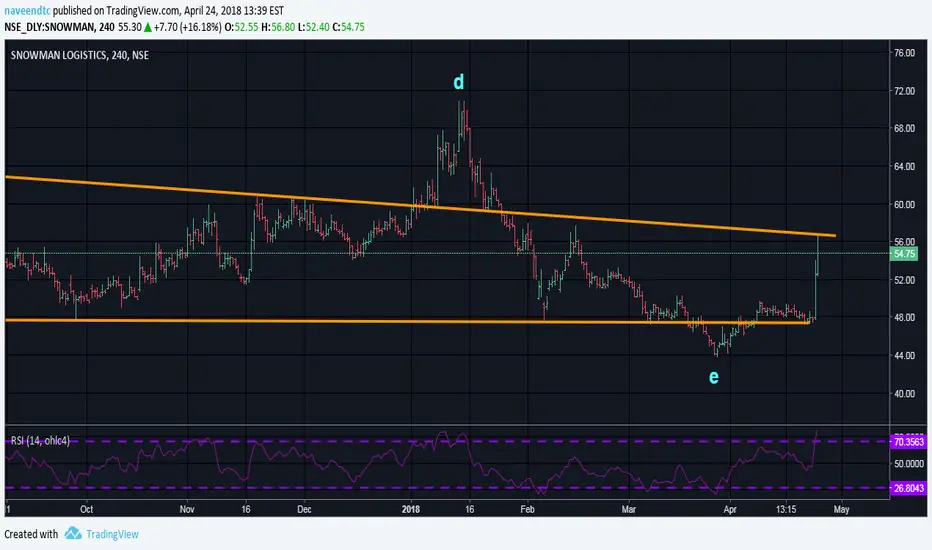This screenshot has height=550, width=932.
Task: Click the Apr date axis label
Action: [x=730, y=510]
